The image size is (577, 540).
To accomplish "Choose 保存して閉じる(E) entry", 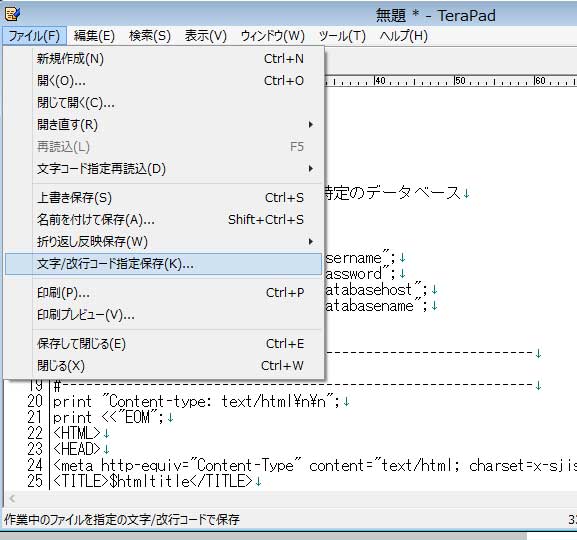I will click(x=163, y=344).
